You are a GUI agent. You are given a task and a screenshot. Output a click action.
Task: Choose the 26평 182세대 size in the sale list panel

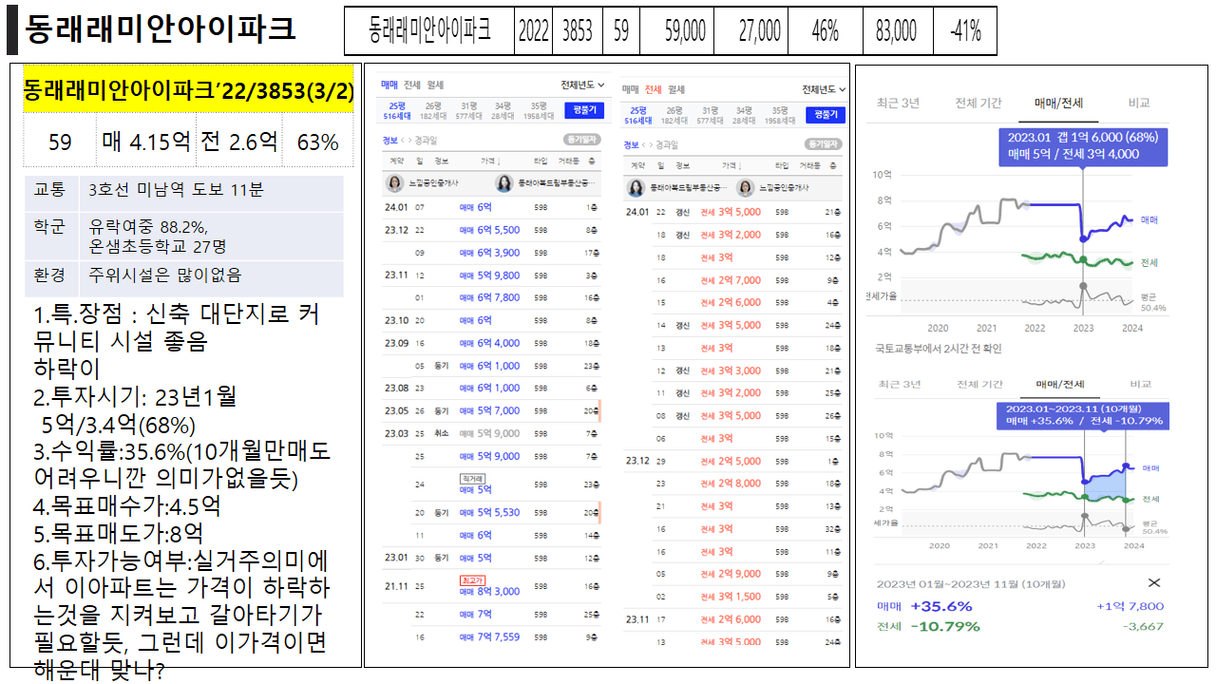tap(433, 110)
